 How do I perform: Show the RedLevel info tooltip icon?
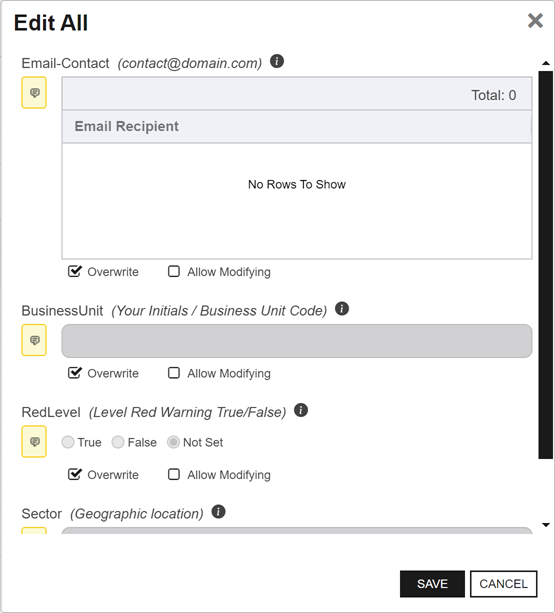[x=301, y=410]
